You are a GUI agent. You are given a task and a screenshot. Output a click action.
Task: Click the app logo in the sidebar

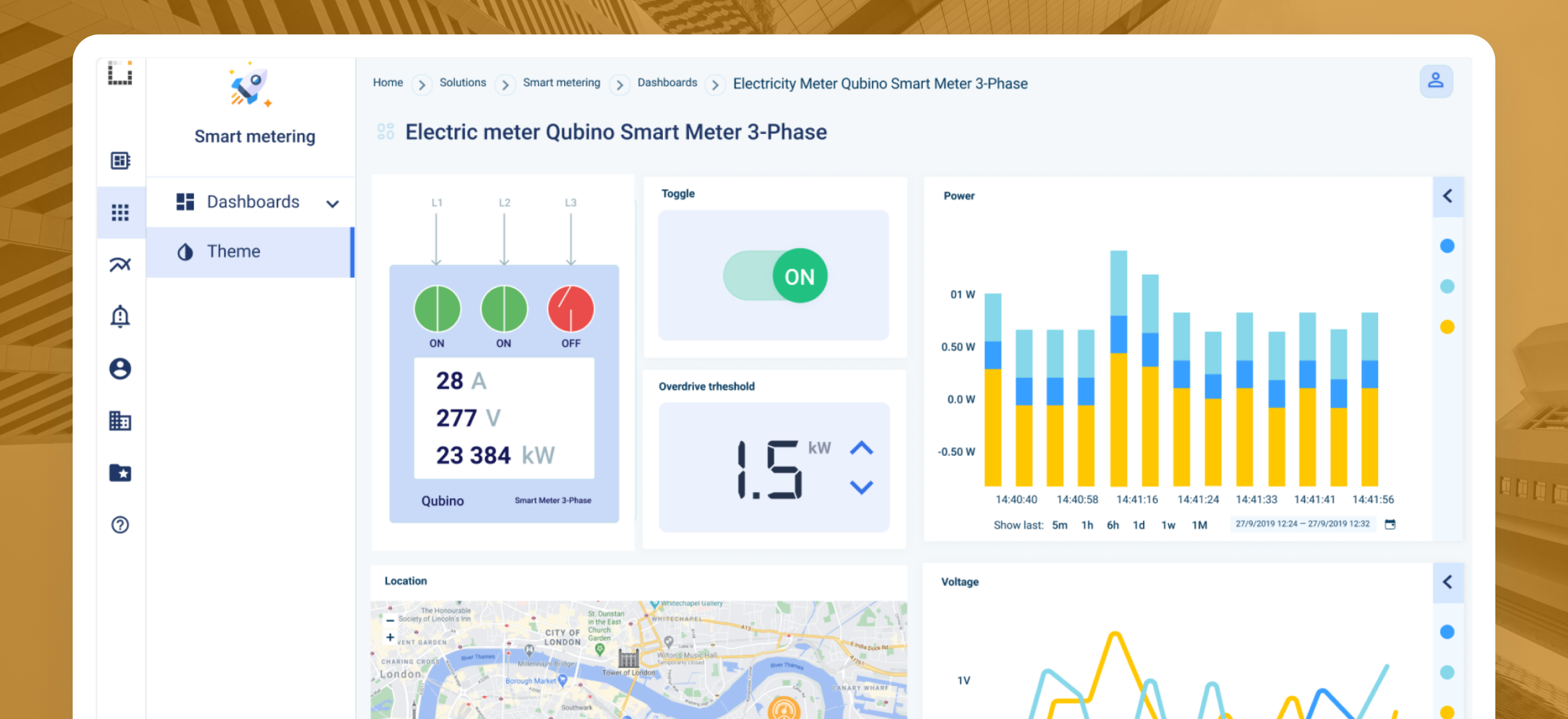click(x=120, y=73)
